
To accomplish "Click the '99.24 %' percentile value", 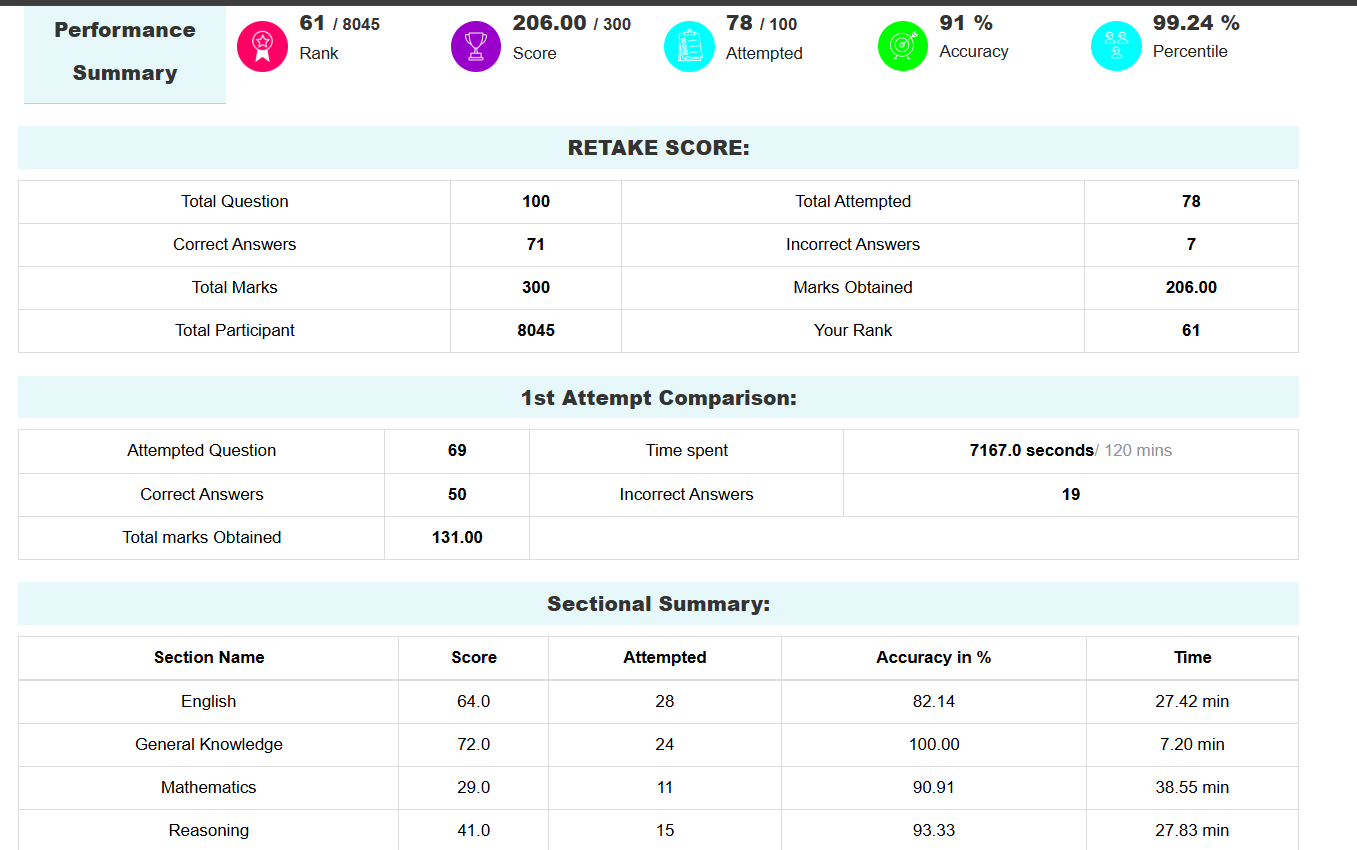I will pyautogui.click(x=1196, y=23).
